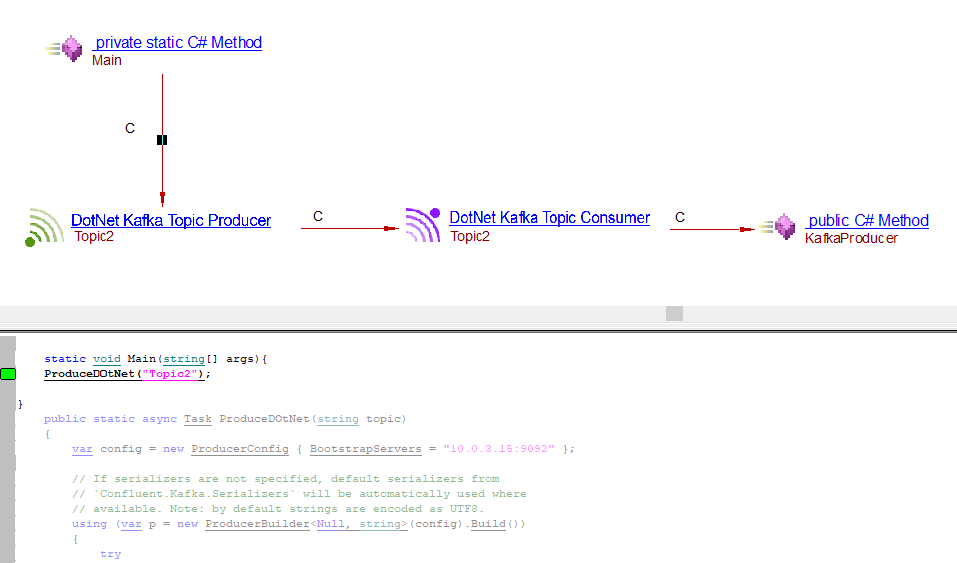Click the black handle on the vertical link
Screen dimensions: 957x563
[162, 140]
